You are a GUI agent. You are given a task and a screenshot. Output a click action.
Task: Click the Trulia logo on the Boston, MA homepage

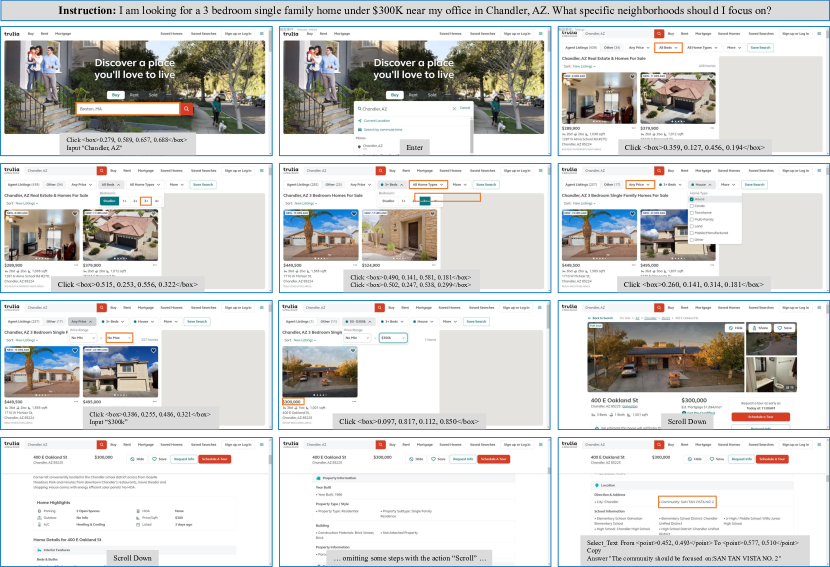[x=12, y=33]
